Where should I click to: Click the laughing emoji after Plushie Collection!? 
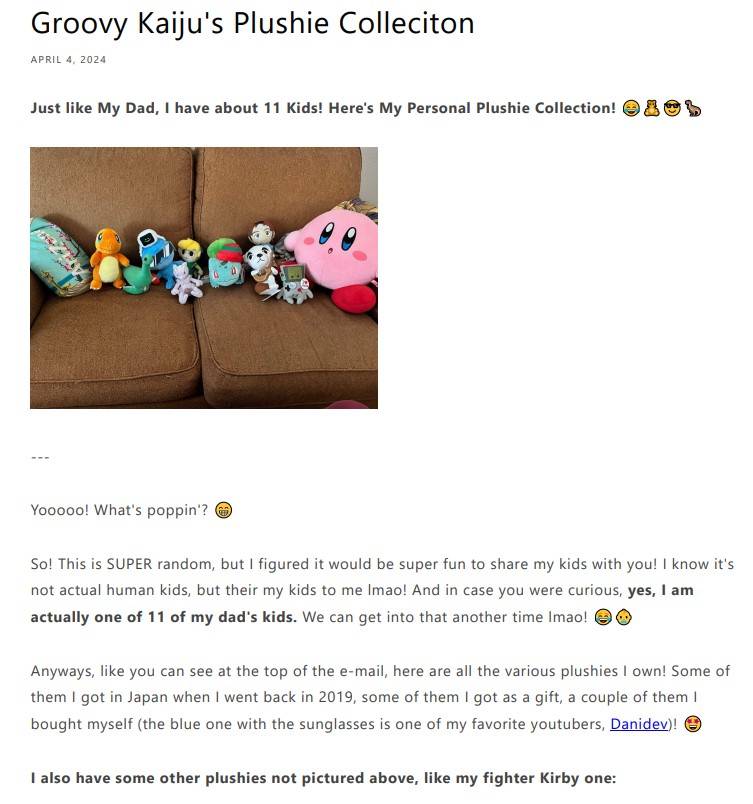[631, 108]
